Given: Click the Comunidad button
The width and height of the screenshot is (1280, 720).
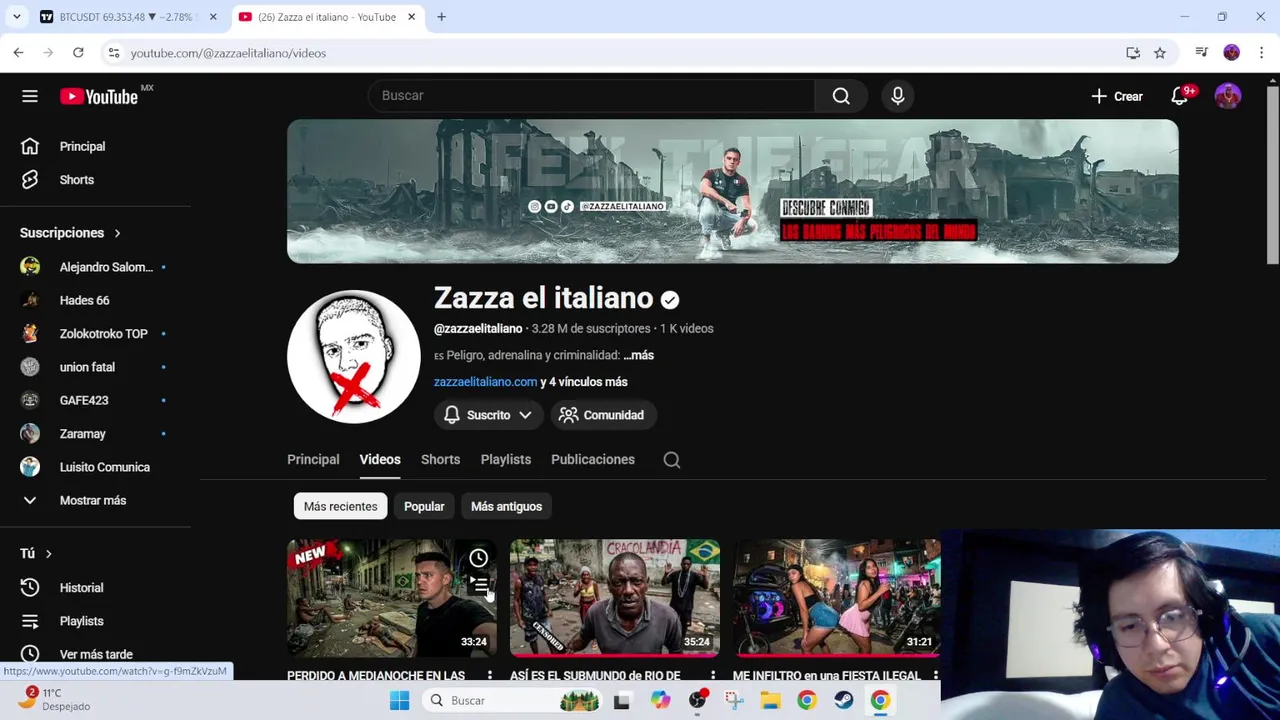Looking at the screenshot, I should click(603, 415).
